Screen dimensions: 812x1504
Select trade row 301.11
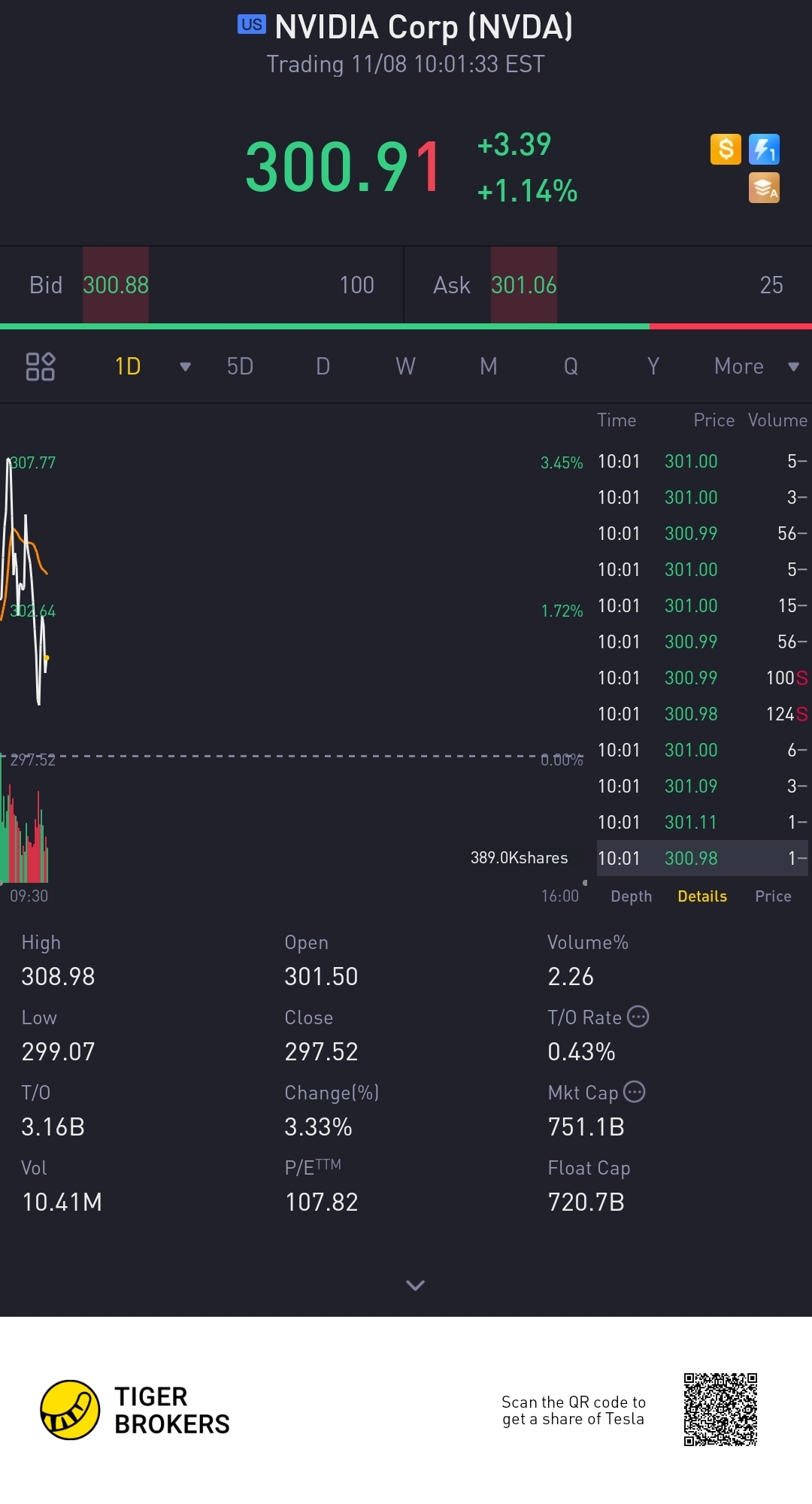(703, 822)
